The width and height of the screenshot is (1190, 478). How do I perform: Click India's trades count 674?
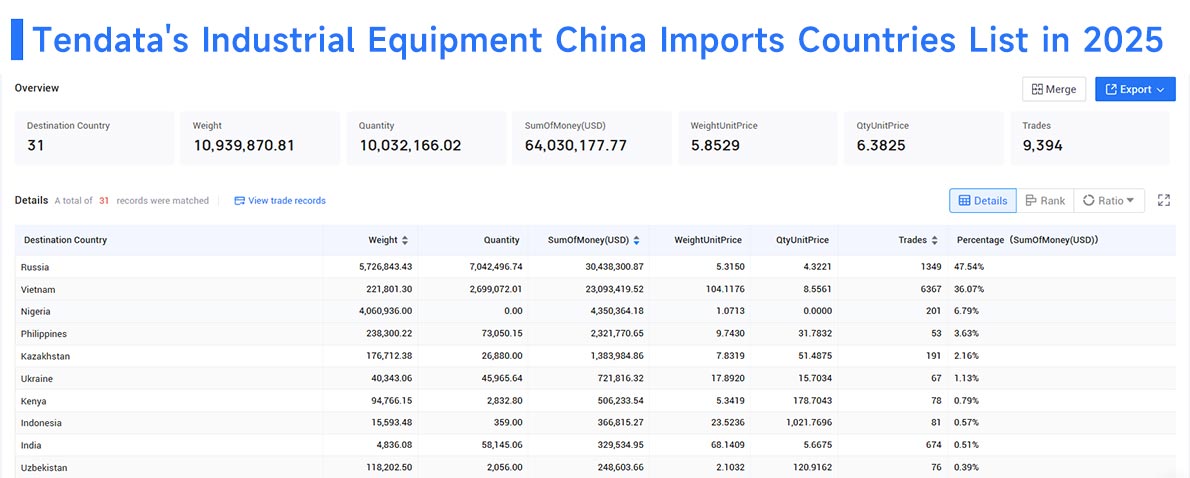pyautogui.click(x=933, y=445)
